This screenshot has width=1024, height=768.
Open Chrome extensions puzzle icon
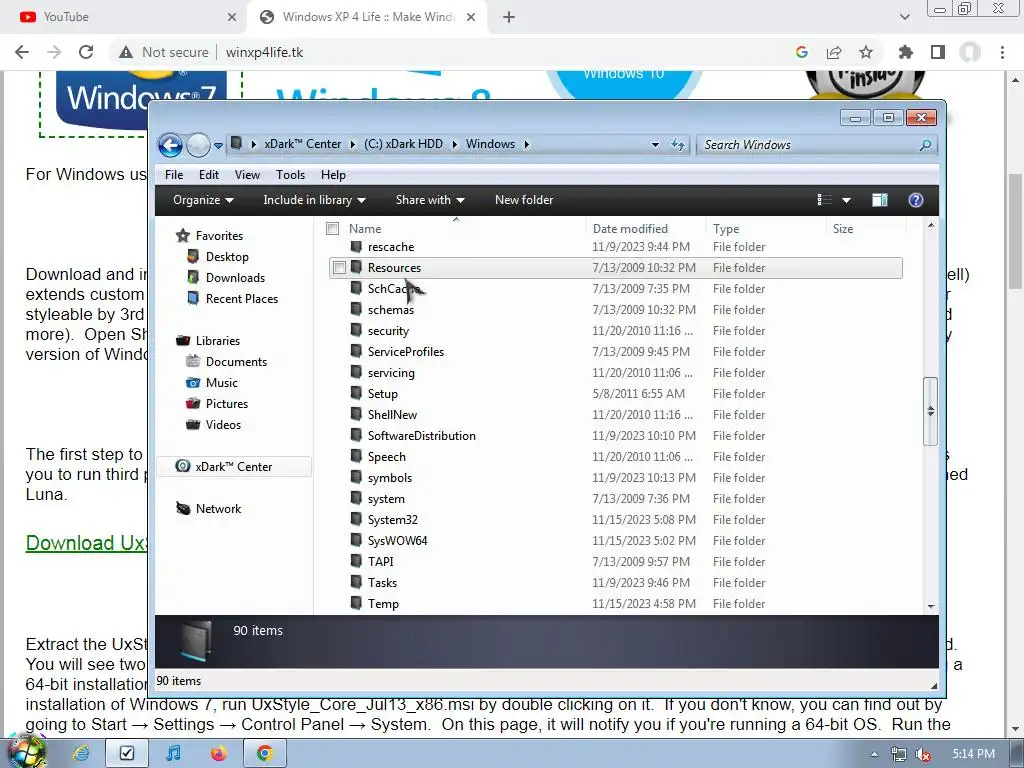click(905, 52)
